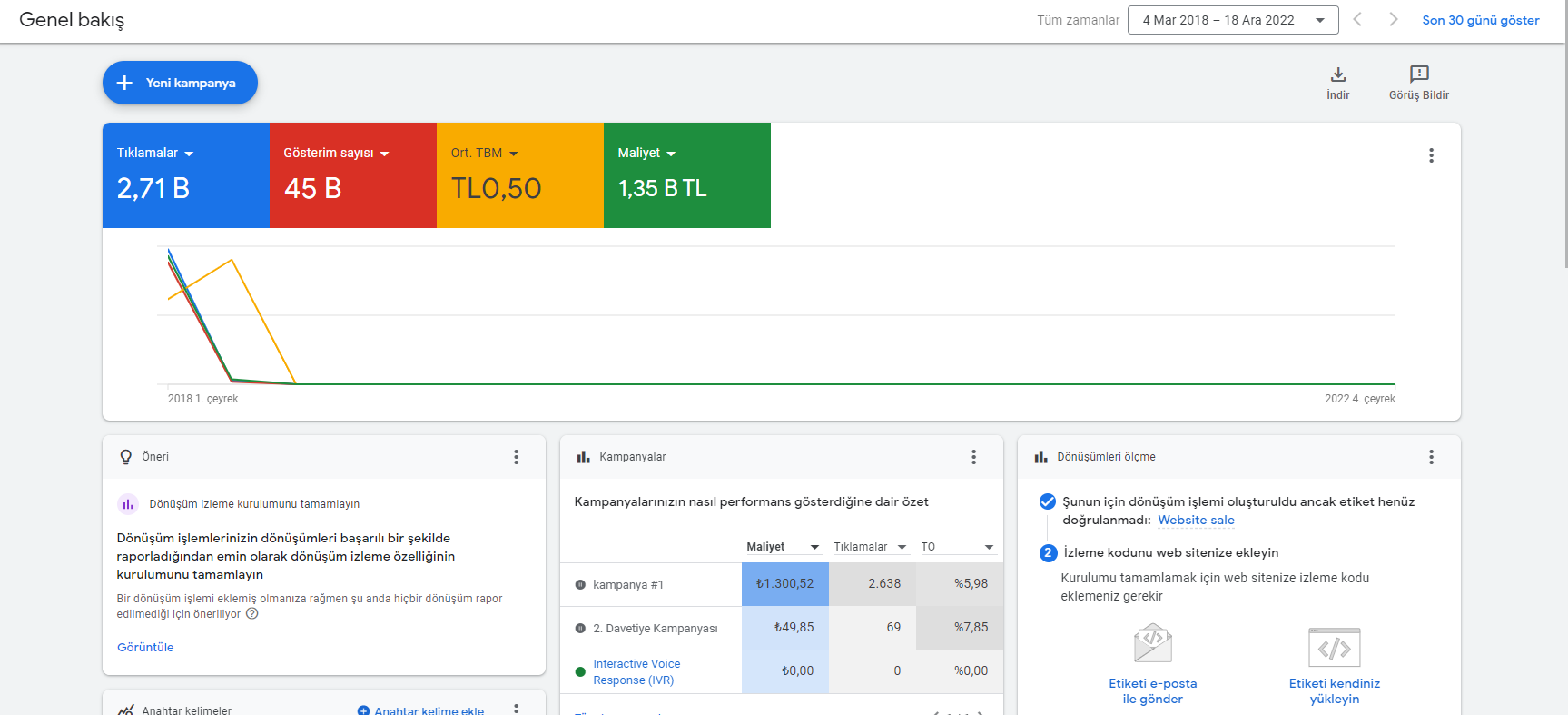This screenshot has width=1568, height=715.
Task: Click Dönüşümleri ölçme bar chart icon
Action: 1041,457
